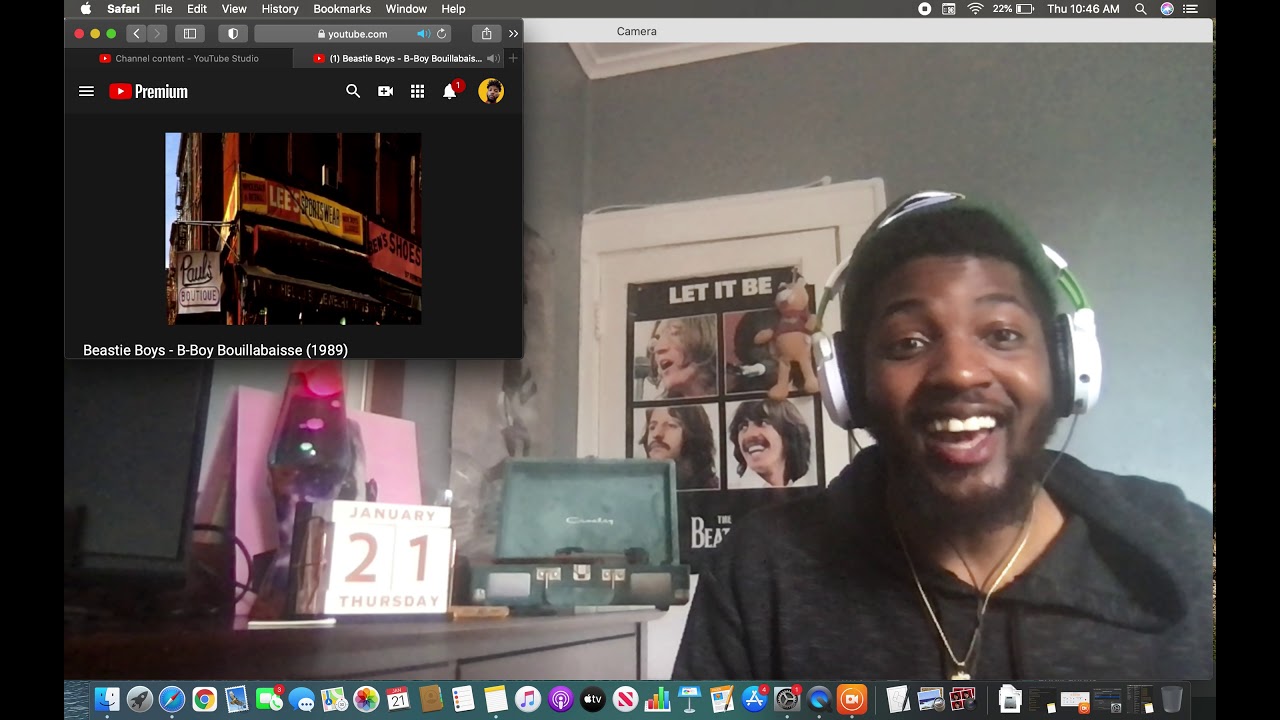Open Notes in the Dock
This screenshot has height=720, width=1280.
pyautogui.click(x=495, y=699)
